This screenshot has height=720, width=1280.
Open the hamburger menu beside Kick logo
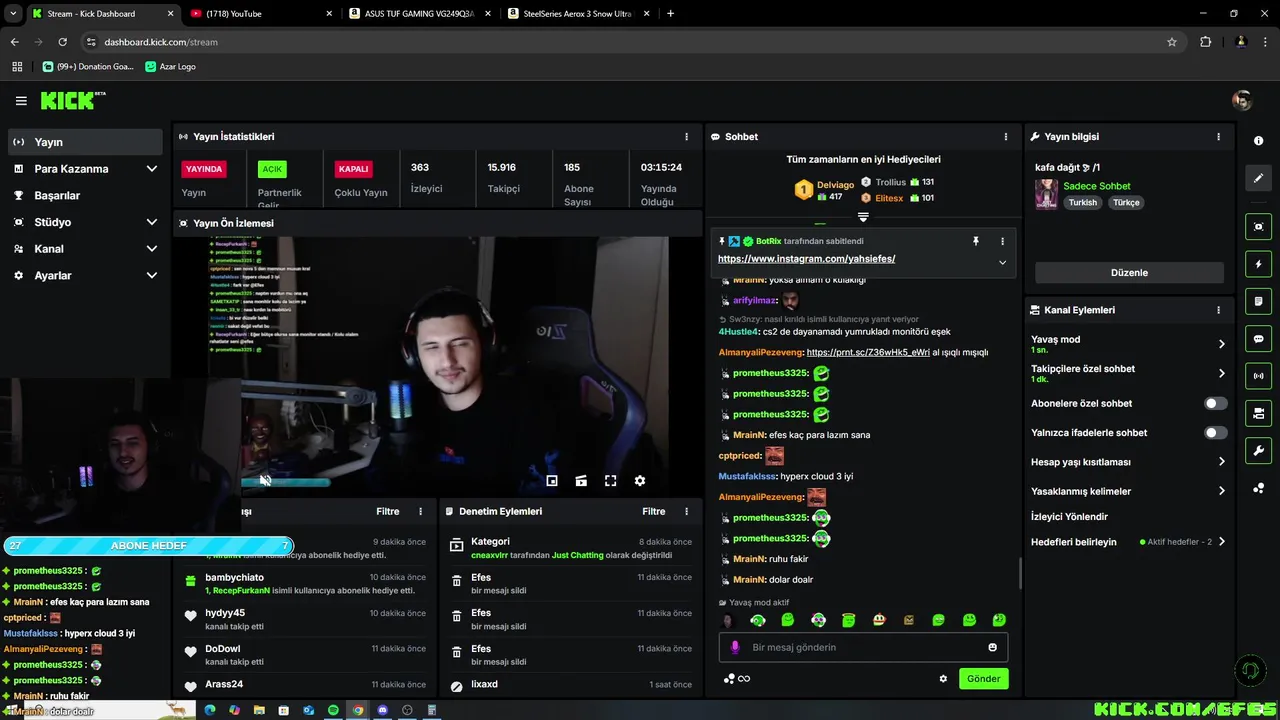click(21, 101)
